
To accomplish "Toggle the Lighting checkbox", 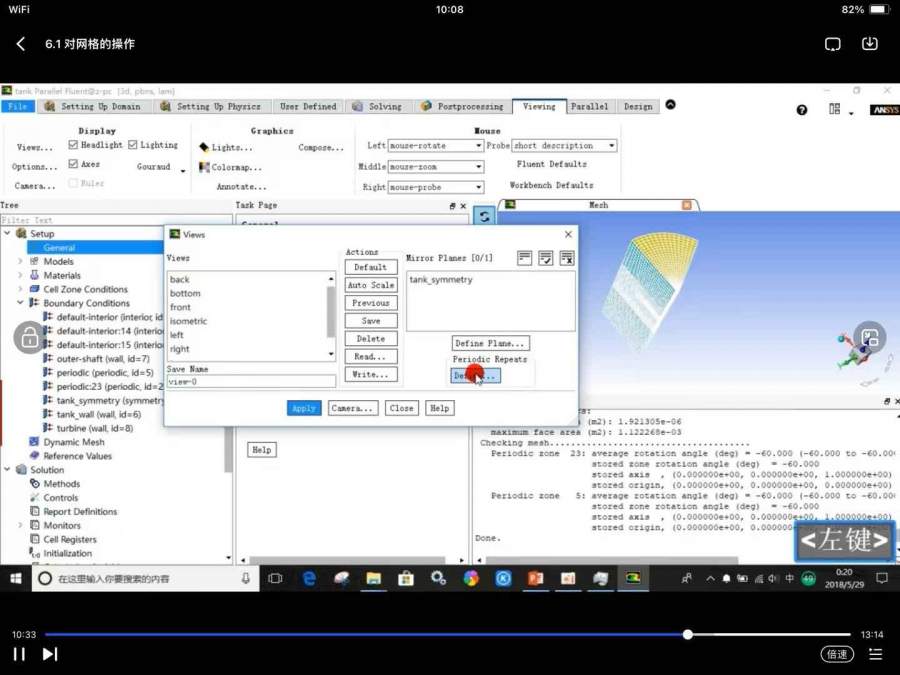I will pos(132,145).
